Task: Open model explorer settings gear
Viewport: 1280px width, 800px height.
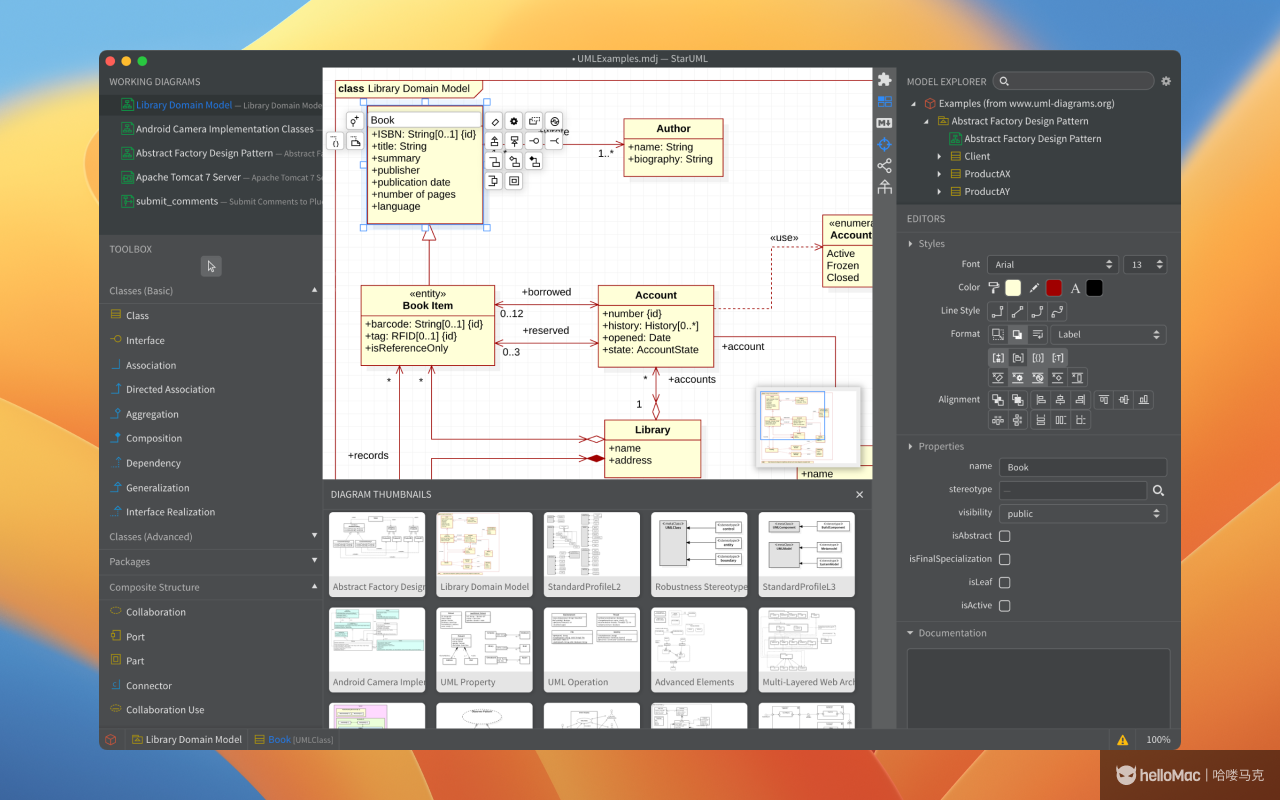Action: pyautogui.click(x=1166, y=81)
